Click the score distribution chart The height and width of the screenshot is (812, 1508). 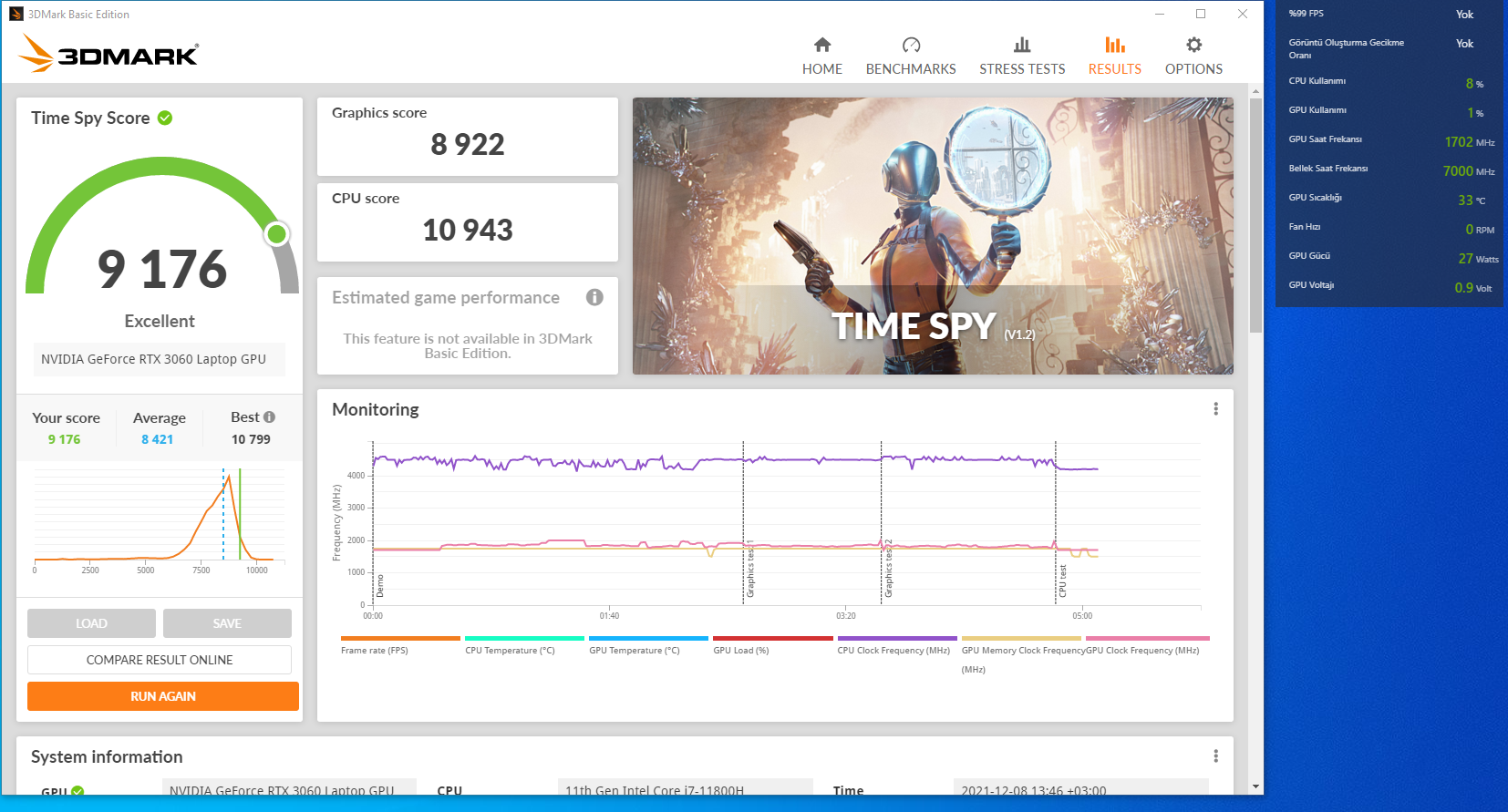pyautogui.click(x=160, y=515)
